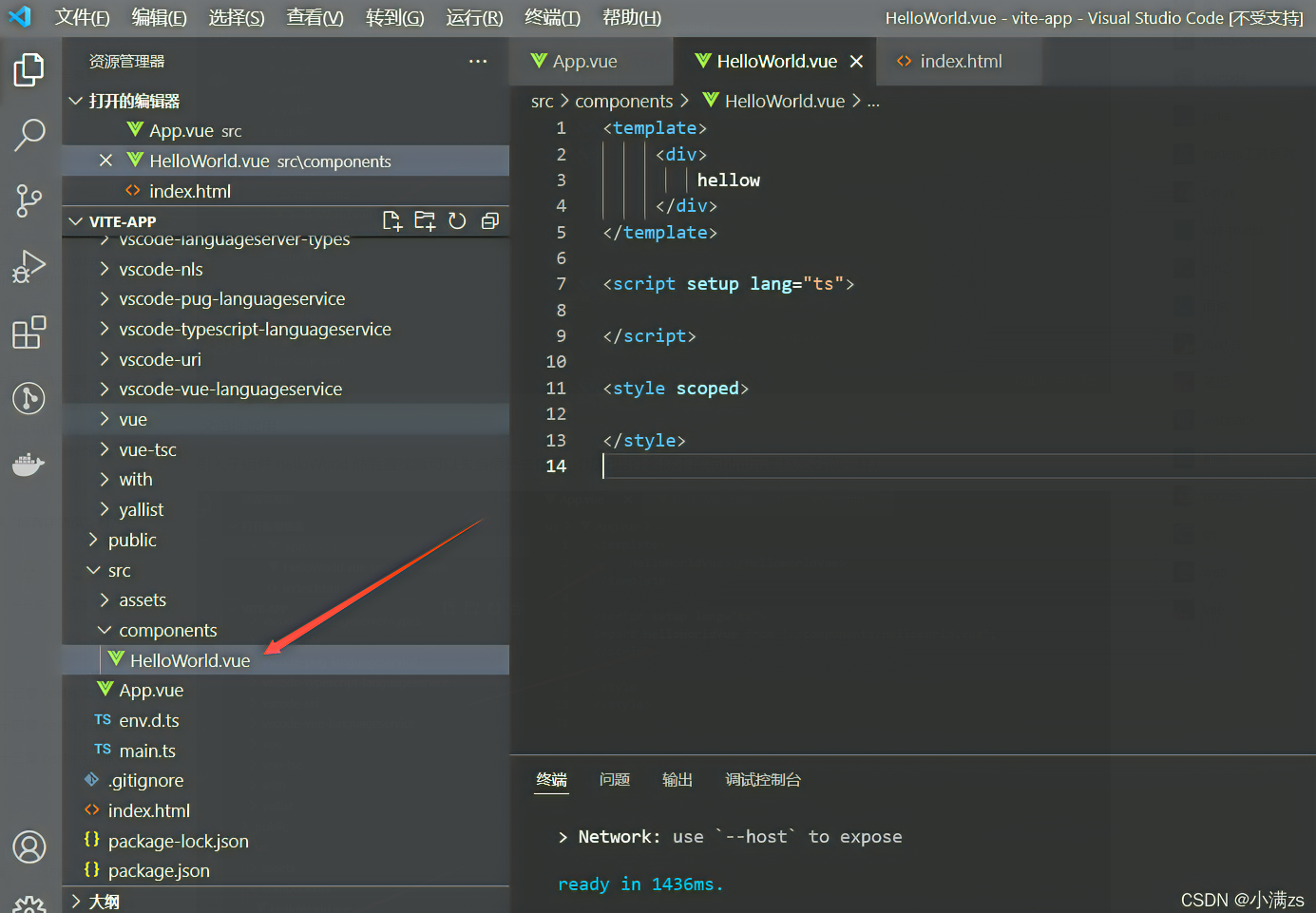
Task: Open the Extensions view icon
Action: pos(29,333)
